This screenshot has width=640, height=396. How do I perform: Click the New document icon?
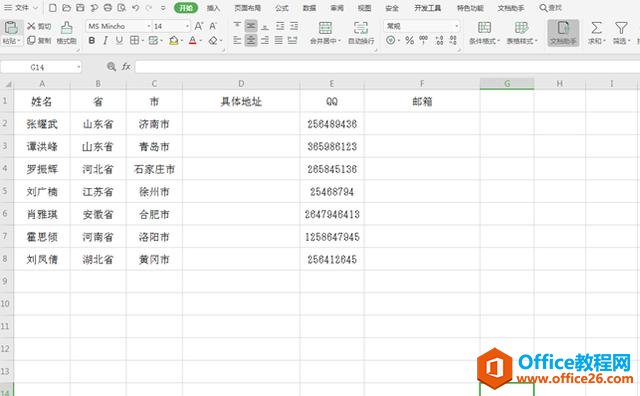pos(53,8)
